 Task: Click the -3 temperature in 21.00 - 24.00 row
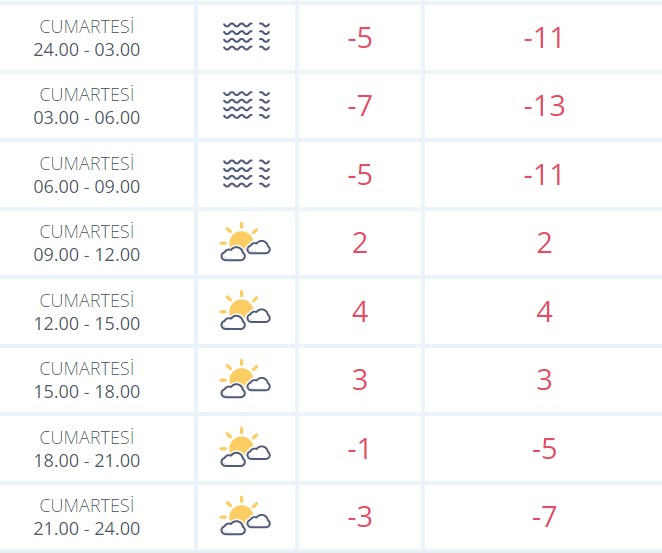[360, 517]
